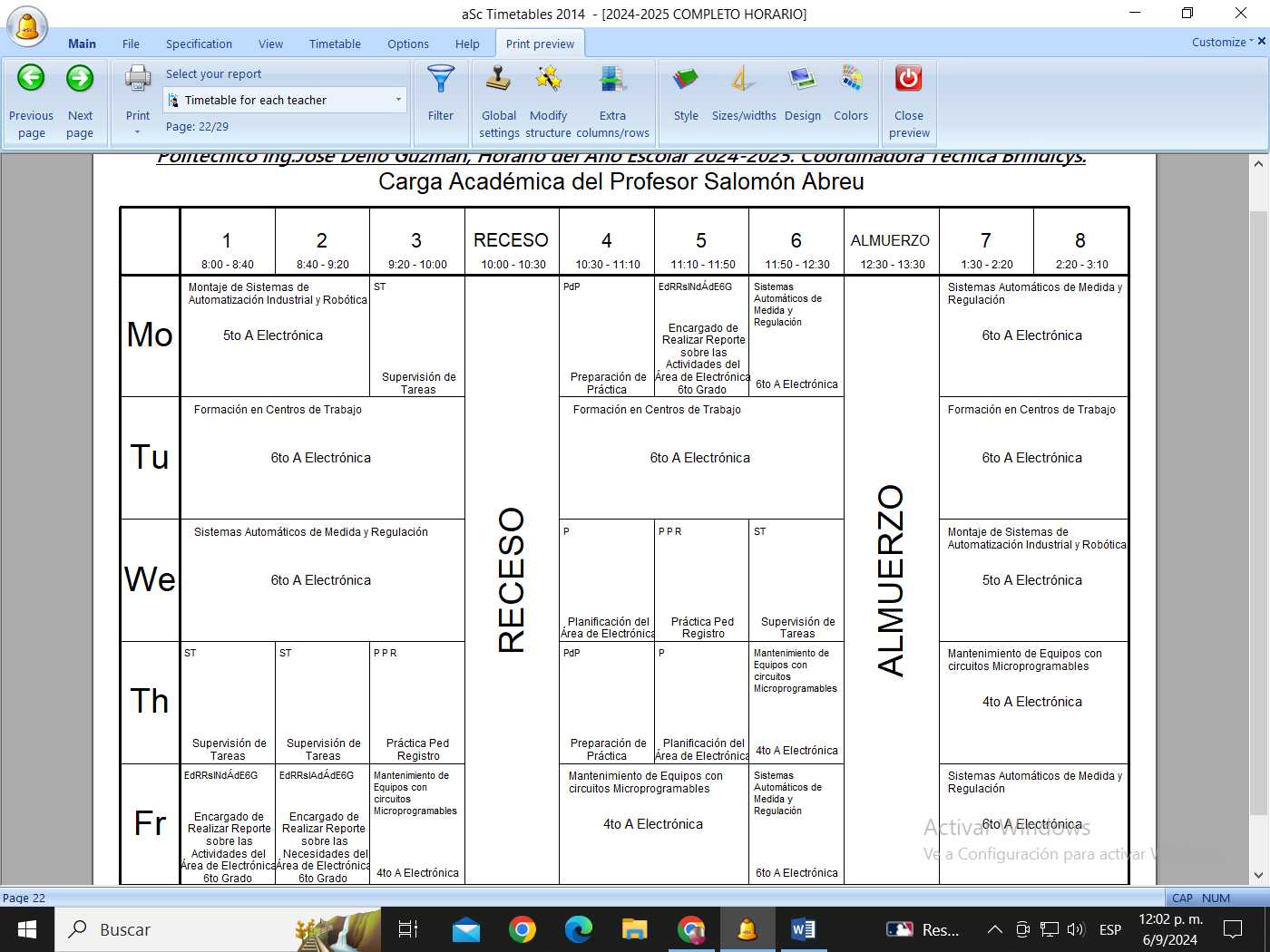1270x952 pixels.
Task: Click the Friday 'Fr' row header
Action: [150, 823]
